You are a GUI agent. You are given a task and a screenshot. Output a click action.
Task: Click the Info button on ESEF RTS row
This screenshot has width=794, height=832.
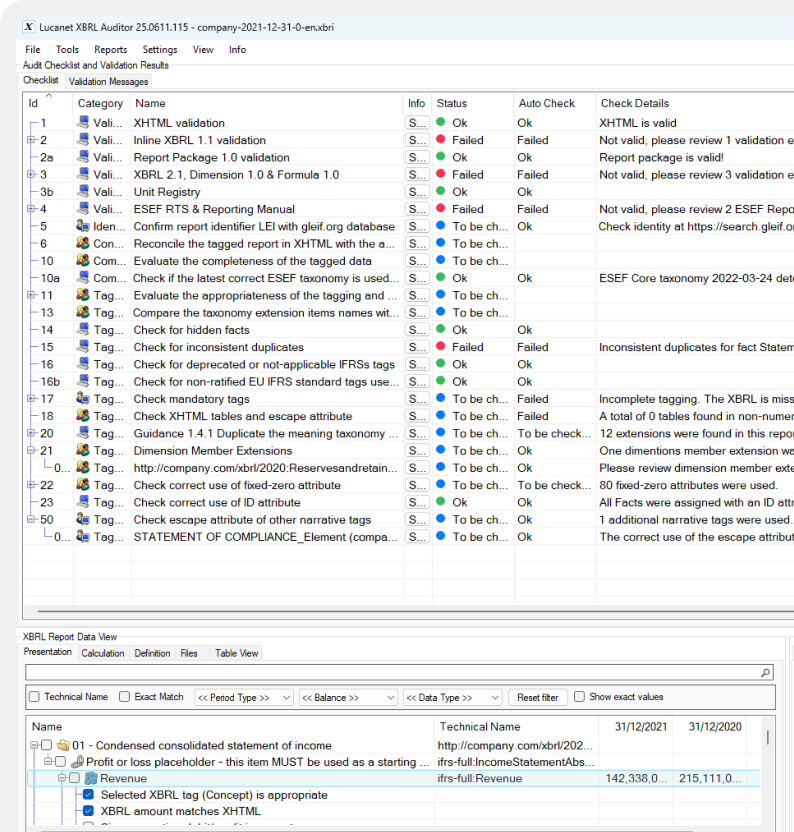(416, 210)
